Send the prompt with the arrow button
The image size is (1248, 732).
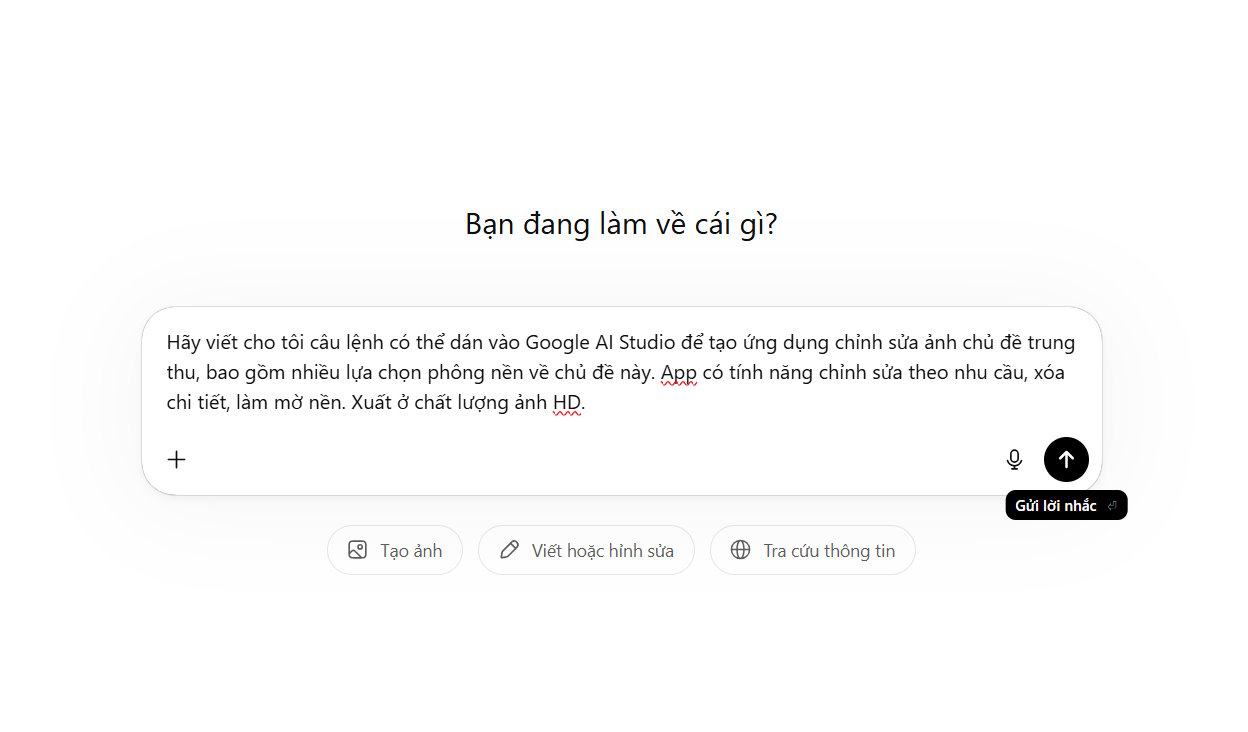click(1066, 460)
